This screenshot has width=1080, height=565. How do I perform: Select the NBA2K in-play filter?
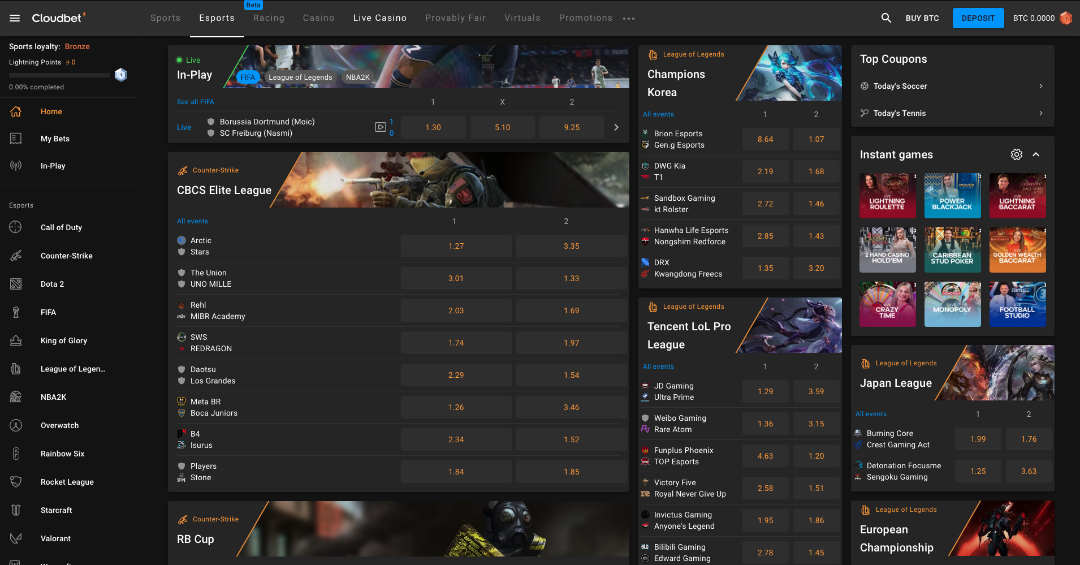coord(358,77)
